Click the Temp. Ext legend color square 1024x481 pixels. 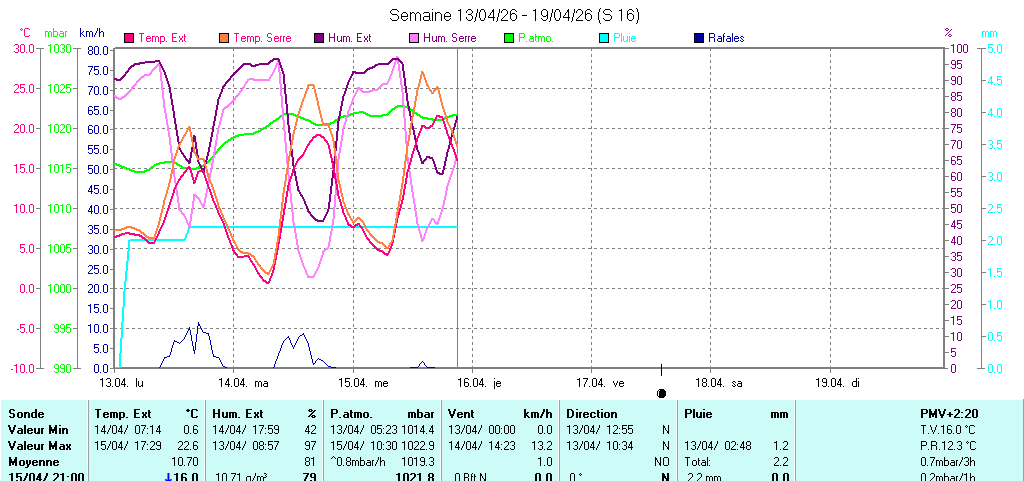[129, 38]
